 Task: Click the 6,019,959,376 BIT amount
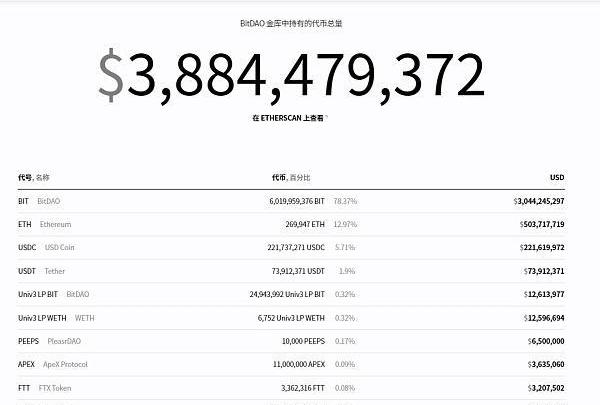pyautogui.click(x=287, y=201)
